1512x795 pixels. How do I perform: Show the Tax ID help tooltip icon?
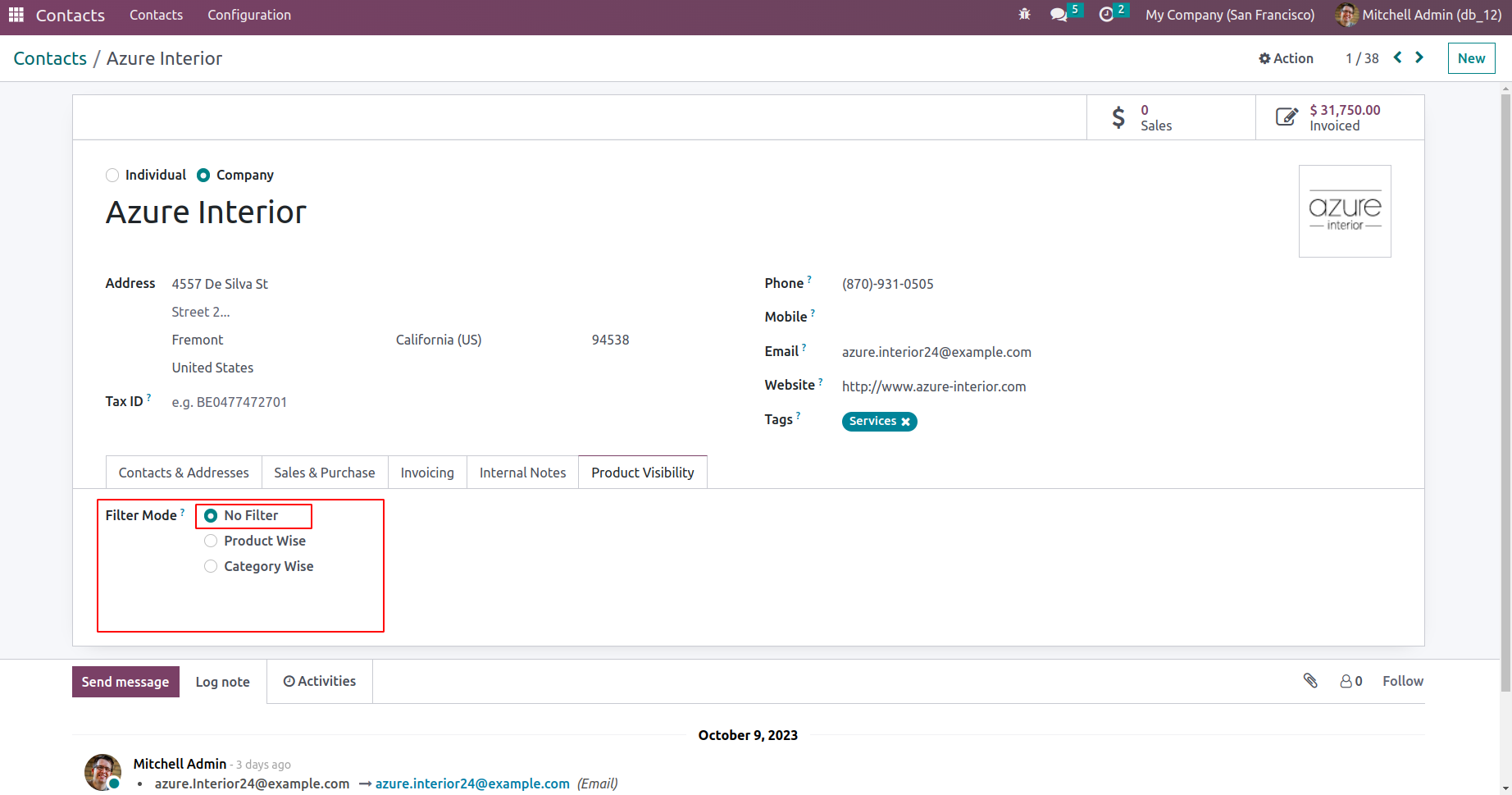[x=148, y=397]
